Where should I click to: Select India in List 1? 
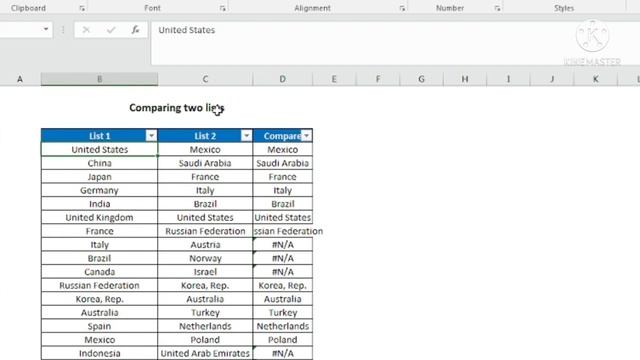(99, 204)
